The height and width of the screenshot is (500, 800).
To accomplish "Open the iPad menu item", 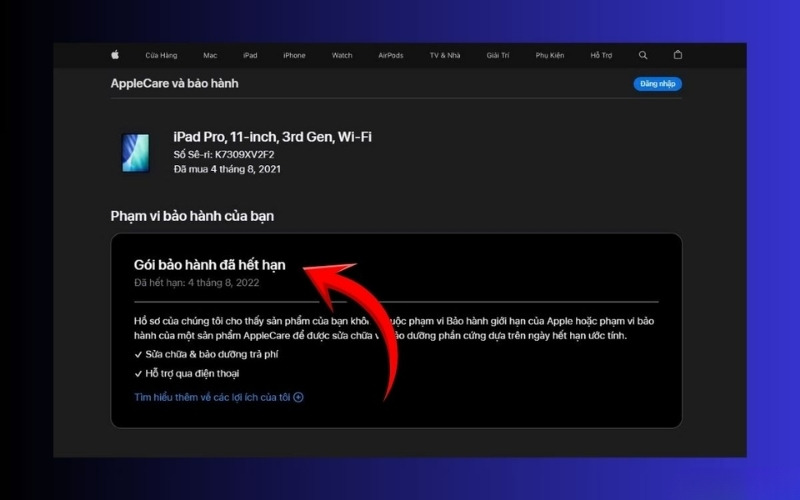I will [x=250, y=55].
